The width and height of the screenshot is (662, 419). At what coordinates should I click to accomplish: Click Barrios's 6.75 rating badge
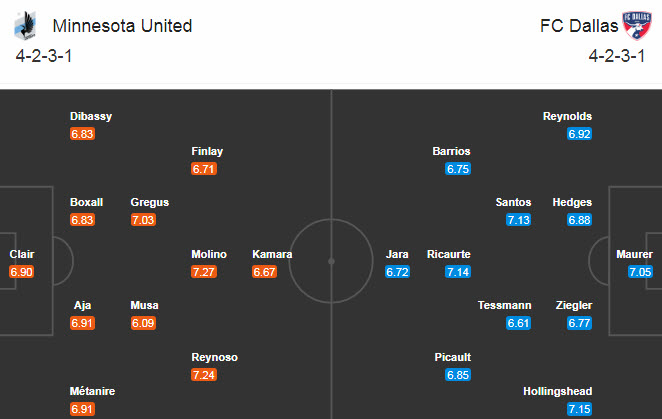pos(458,169)
